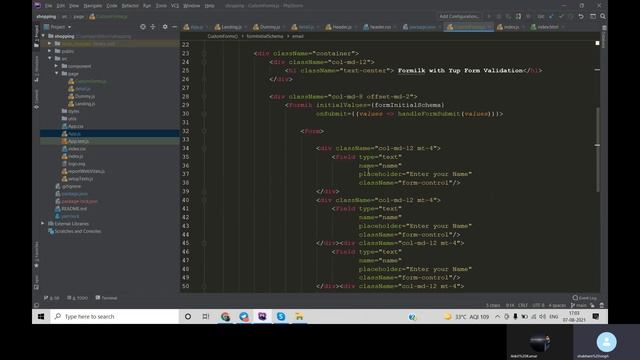Screen dimensions: 640x360
Task: Select the styles folder
Action: pyautogui.click(x=73, y=111)
